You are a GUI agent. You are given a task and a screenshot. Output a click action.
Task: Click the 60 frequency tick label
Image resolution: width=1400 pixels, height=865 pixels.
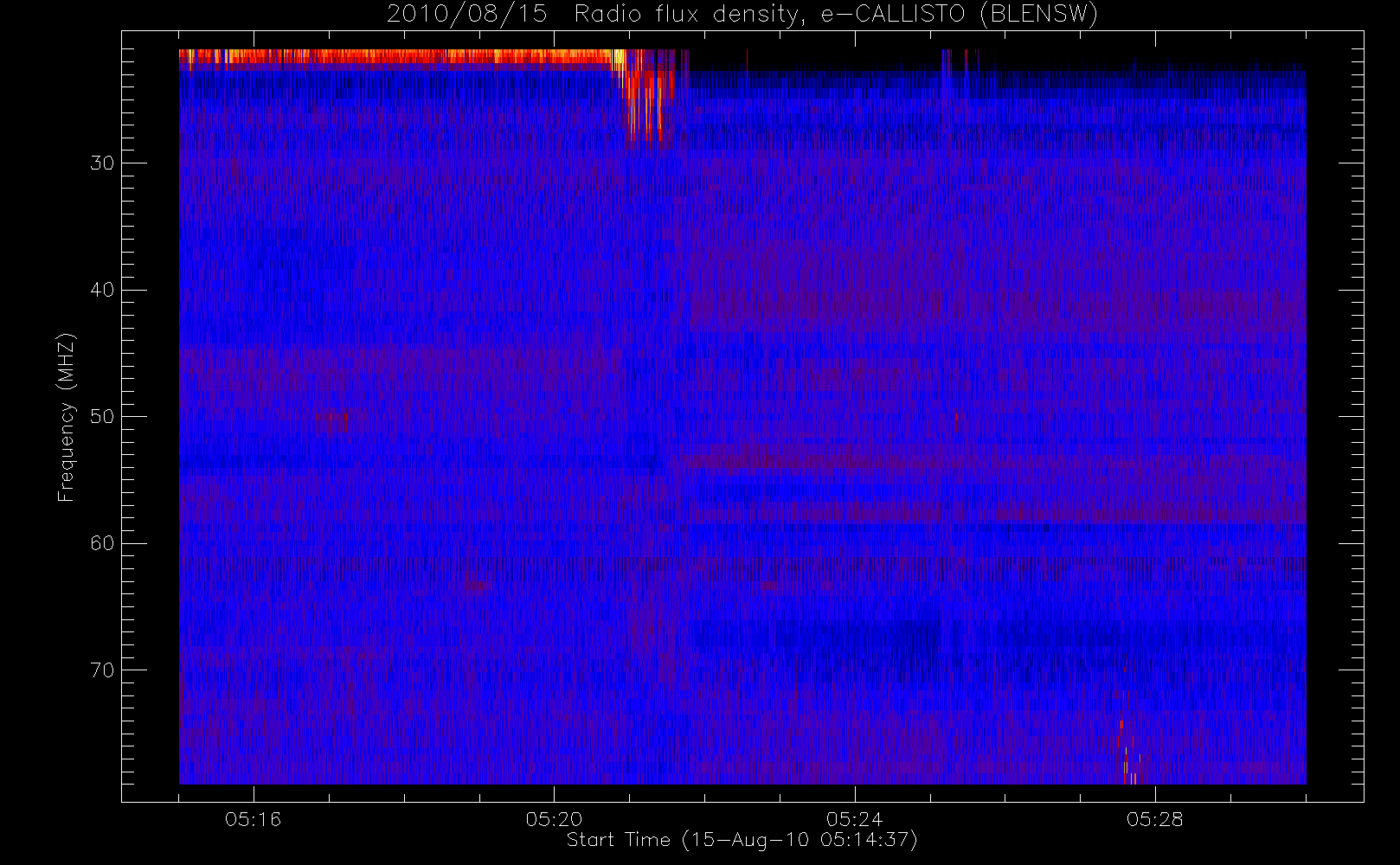(x=102, y=543)
